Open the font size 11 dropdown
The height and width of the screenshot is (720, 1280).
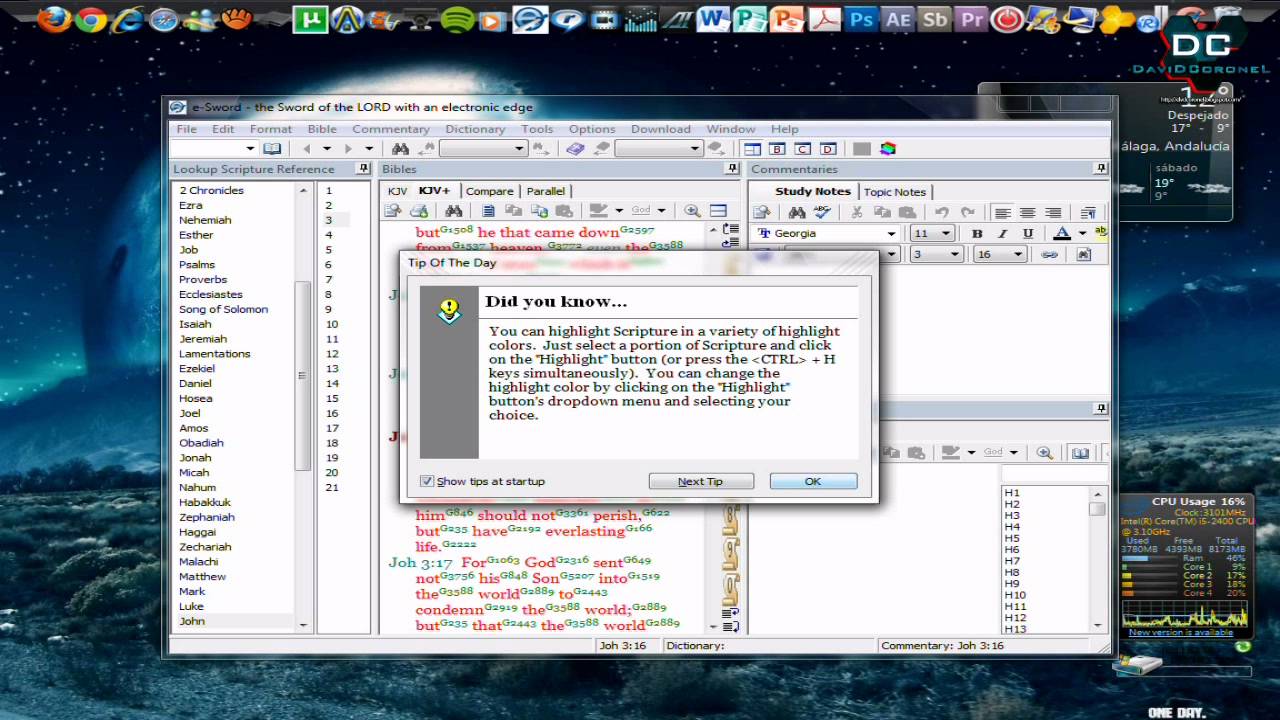(946, 234)
